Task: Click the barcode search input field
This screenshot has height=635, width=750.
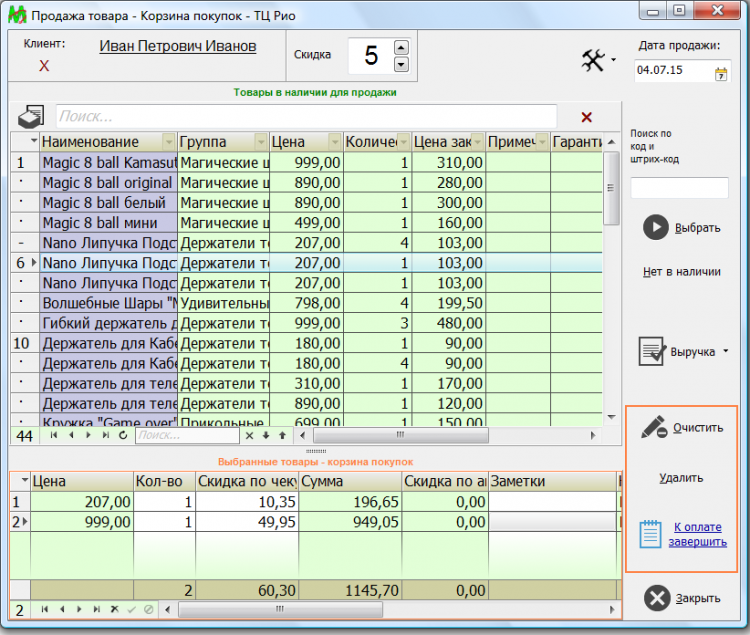Action: (679, 187)
